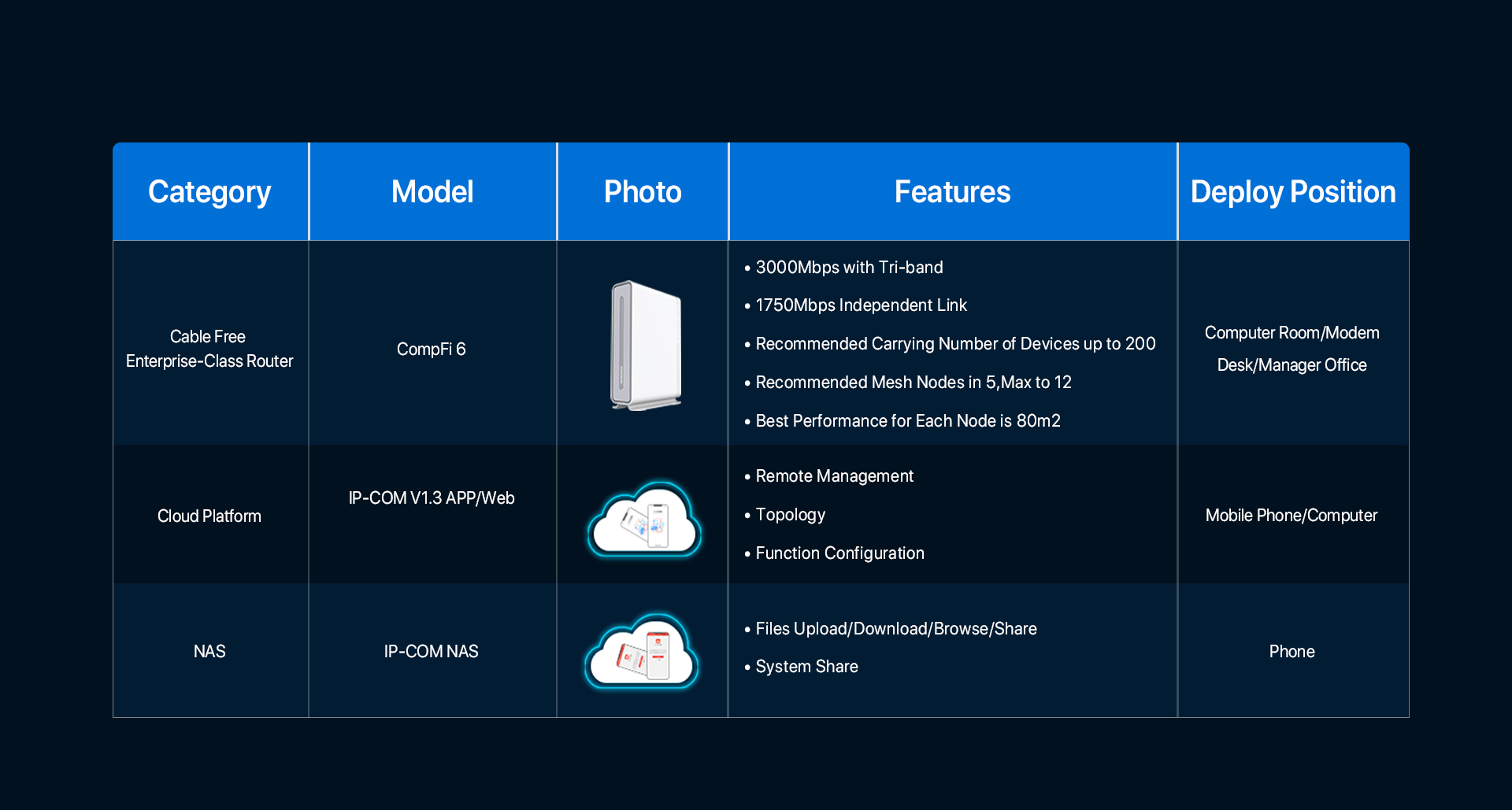Click the IP-COM V1.3 APP/Web model text
The width and height of the screenshot is (1512, 810).
[432, 498]
